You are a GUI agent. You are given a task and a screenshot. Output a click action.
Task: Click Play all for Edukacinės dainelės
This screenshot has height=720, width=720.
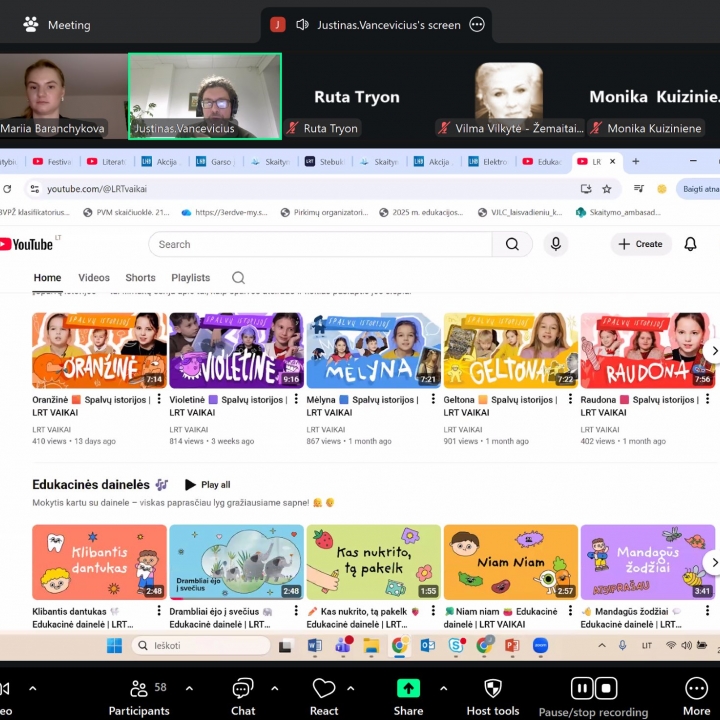pyautogui.click(x=207, y=485)
